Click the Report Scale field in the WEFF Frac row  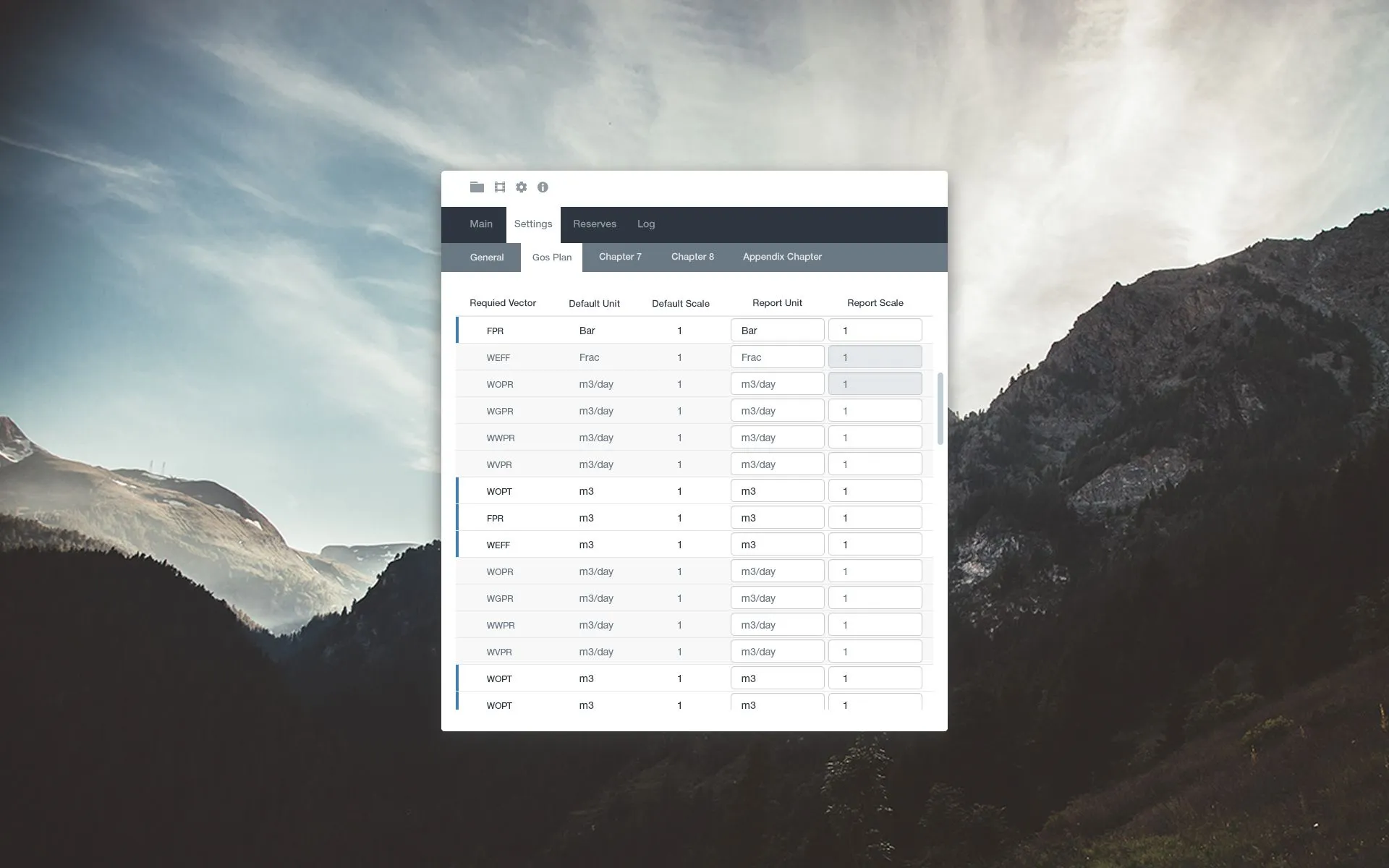coord(875,357)
